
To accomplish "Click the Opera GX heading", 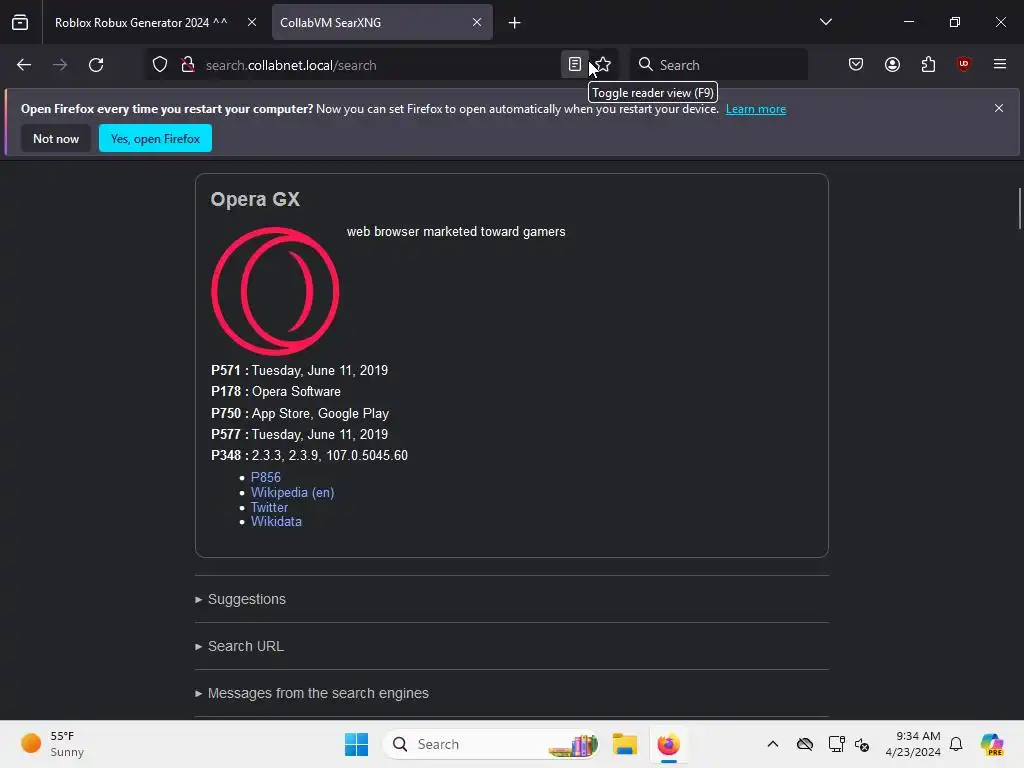I will click(255, 199).
